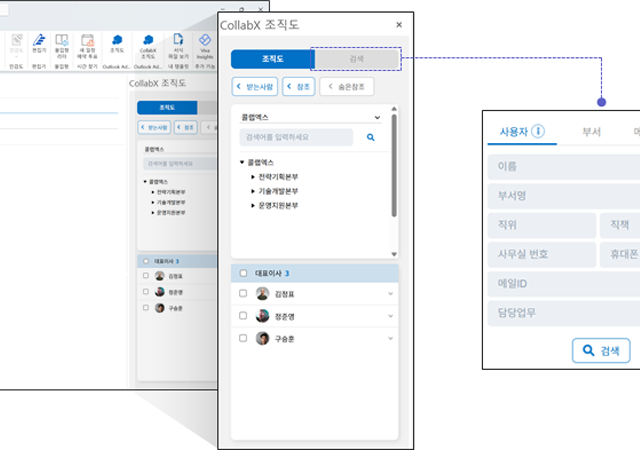Expand 정준영's row chevron in enlarged panel
The image size is (640, 450).
tap(391, 316)
